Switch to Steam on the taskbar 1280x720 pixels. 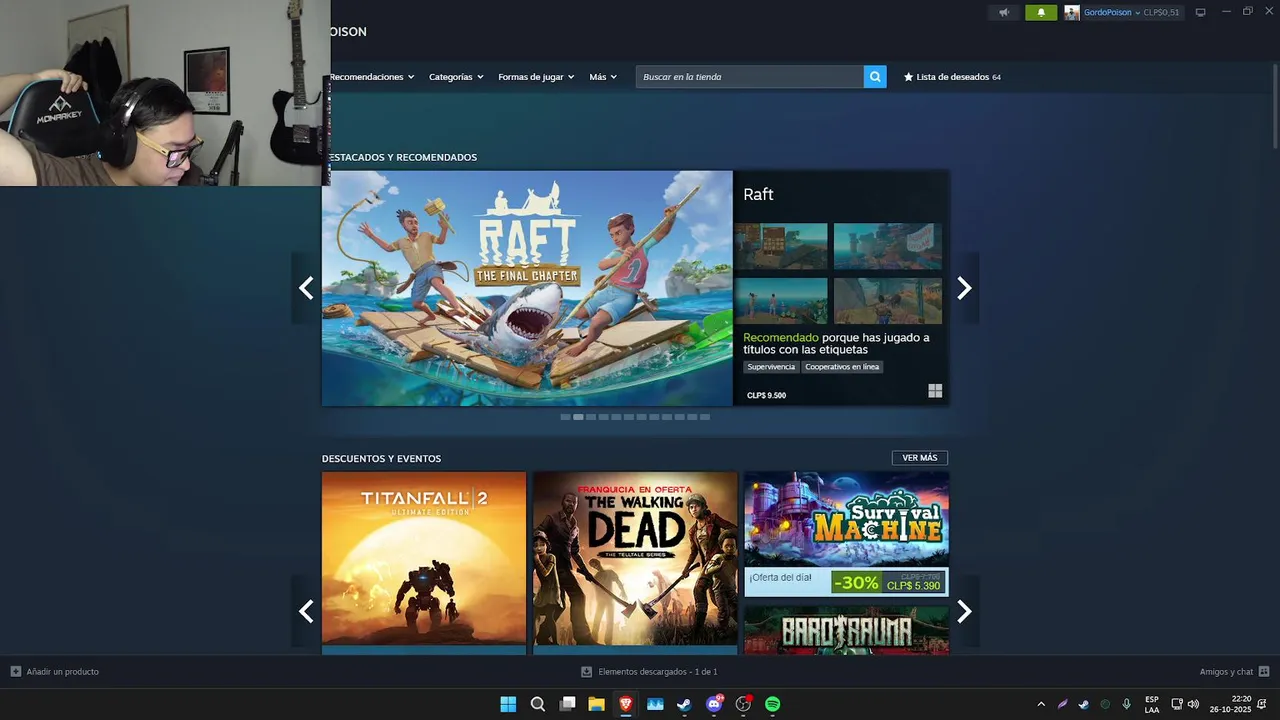[684, 704]
